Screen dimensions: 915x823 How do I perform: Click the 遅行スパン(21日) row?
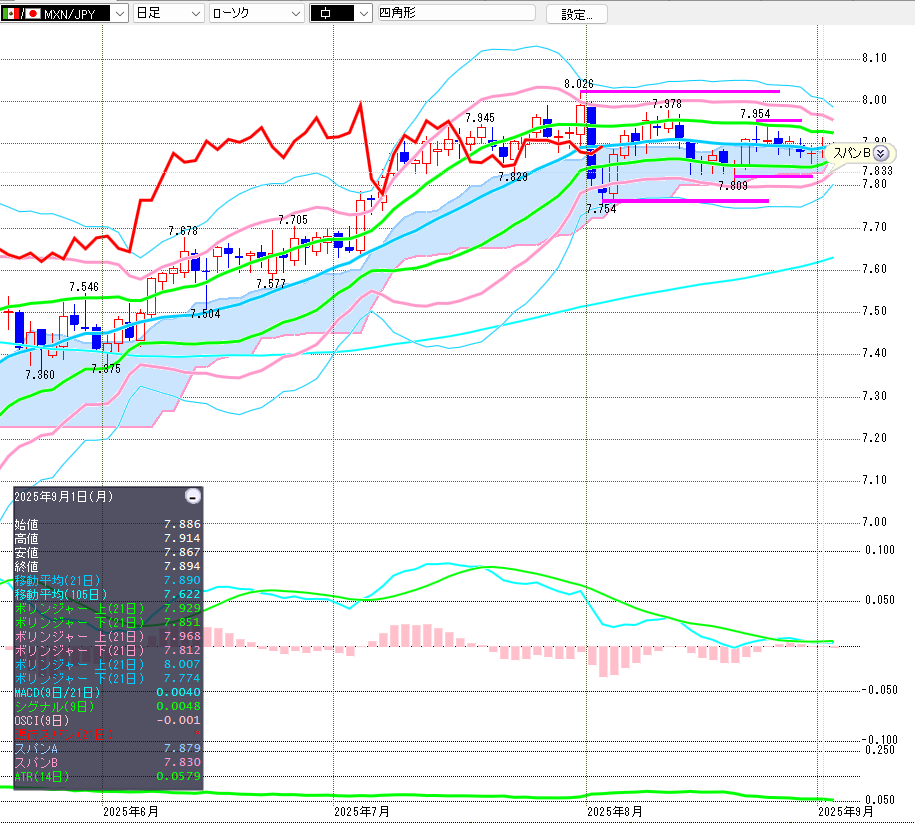point(107,734)
